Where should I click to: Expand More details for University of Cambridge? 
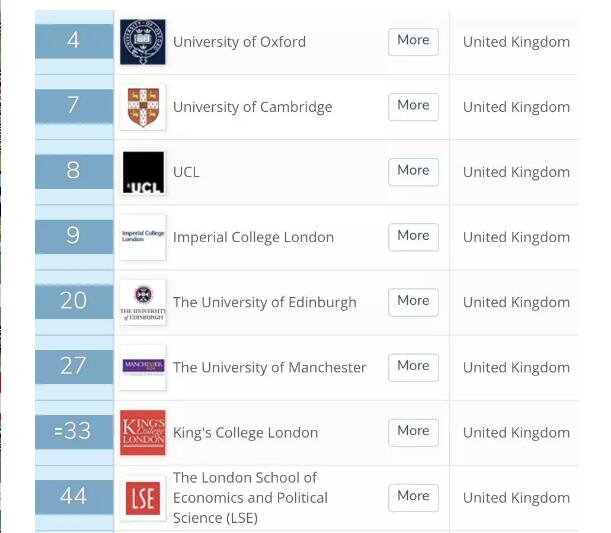(x=413, y=106)
